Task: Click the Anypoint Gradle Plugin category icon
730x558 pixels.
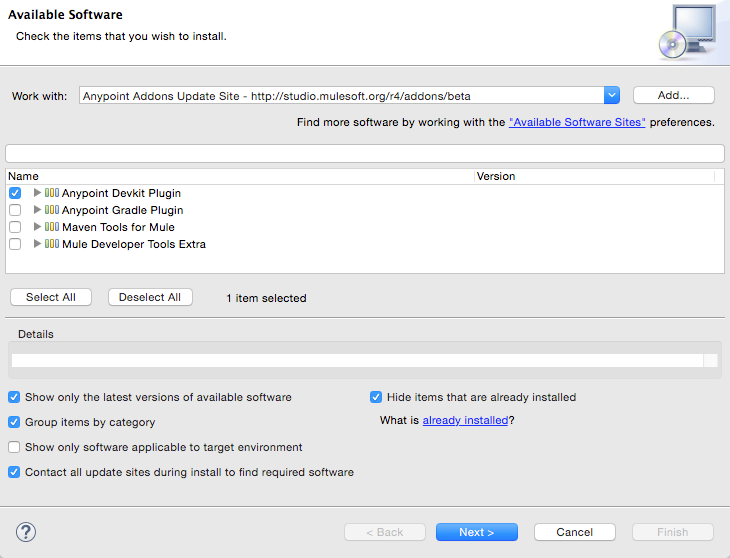Action: click(x=52, y=210)
